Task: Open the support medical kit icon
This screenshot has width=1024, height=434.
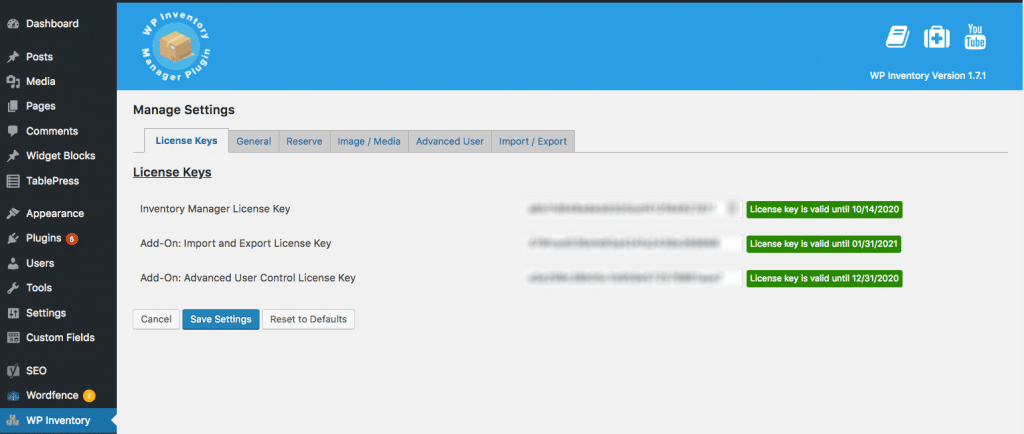Action: point(936,37)
